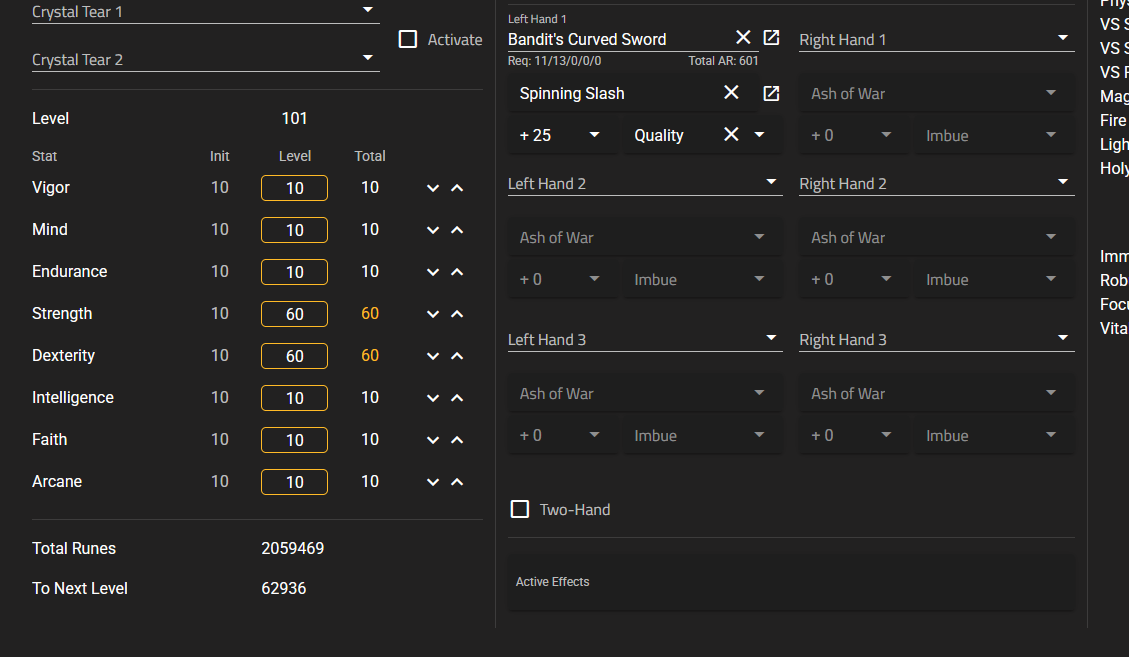Open Bandit's Curved Sword external link icon
This screenshot has height=657, width=1129.
click(x=771, y=37)
